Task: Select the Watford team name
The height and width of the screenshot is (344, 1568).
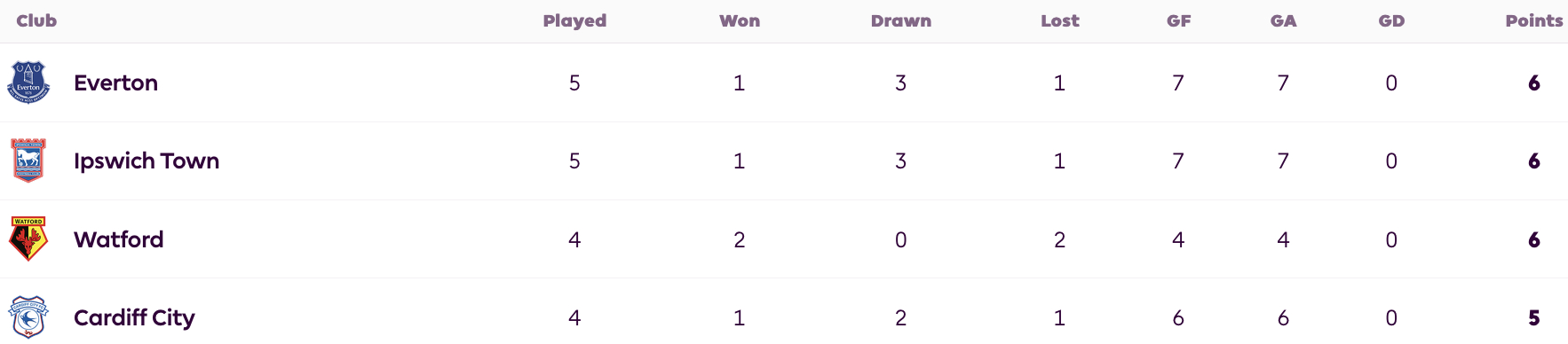Action: [x=119, y=239]
